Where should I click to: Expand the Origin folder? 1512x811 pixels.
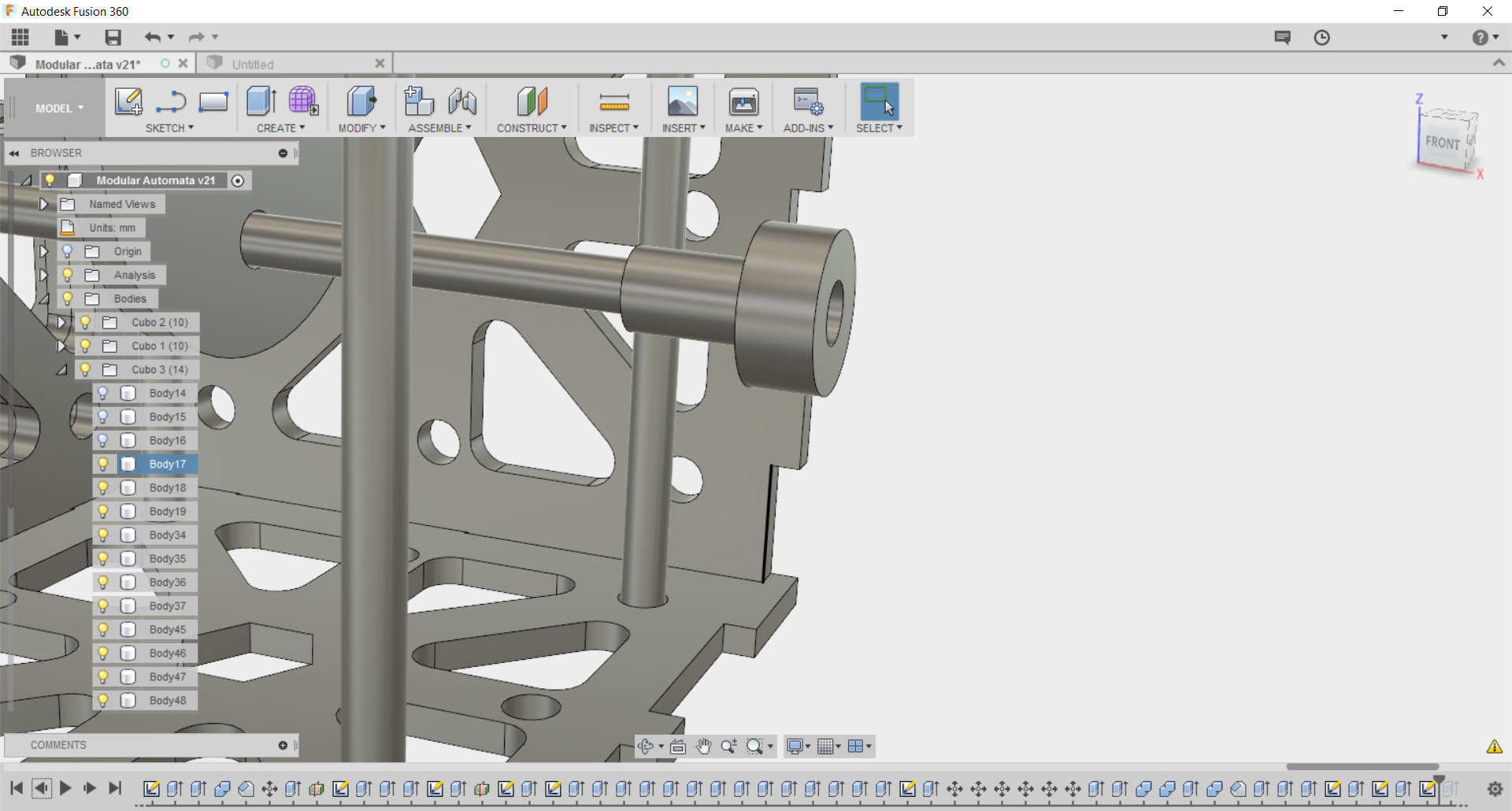pos(44,251)
